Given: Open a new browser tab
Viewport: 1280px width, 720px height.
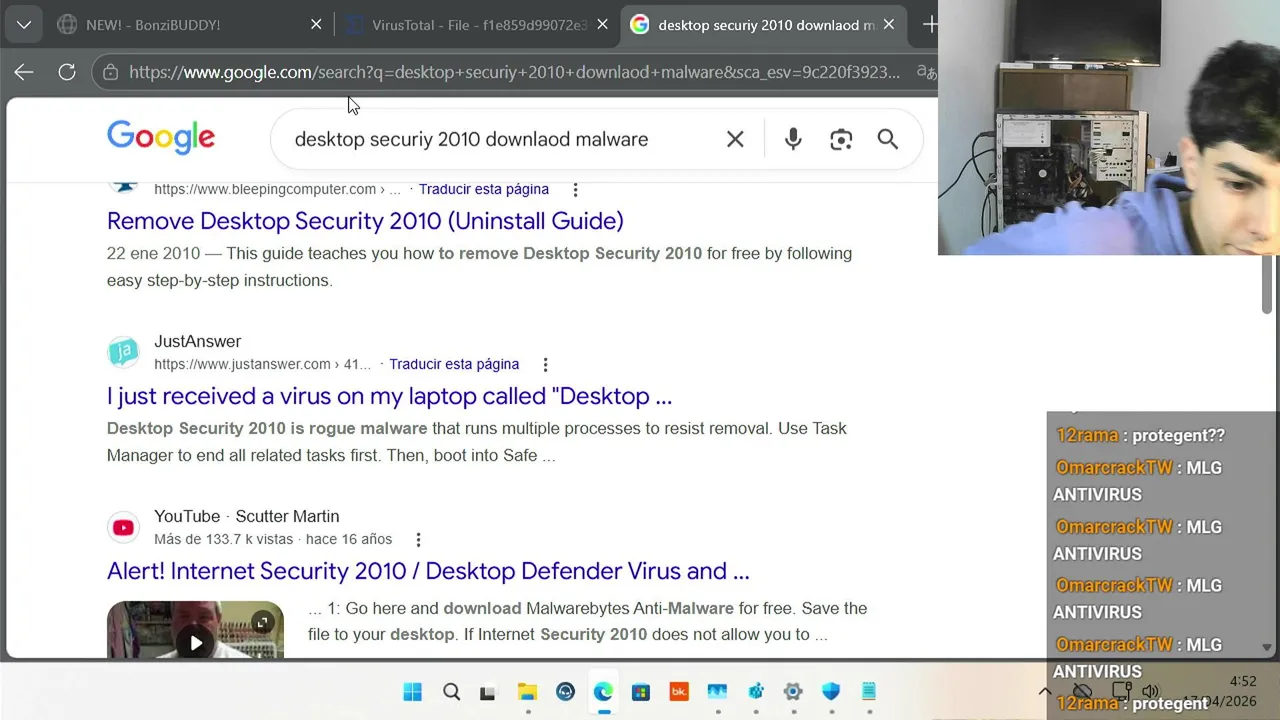Looking at the screenshot, I should coord(929,25).
